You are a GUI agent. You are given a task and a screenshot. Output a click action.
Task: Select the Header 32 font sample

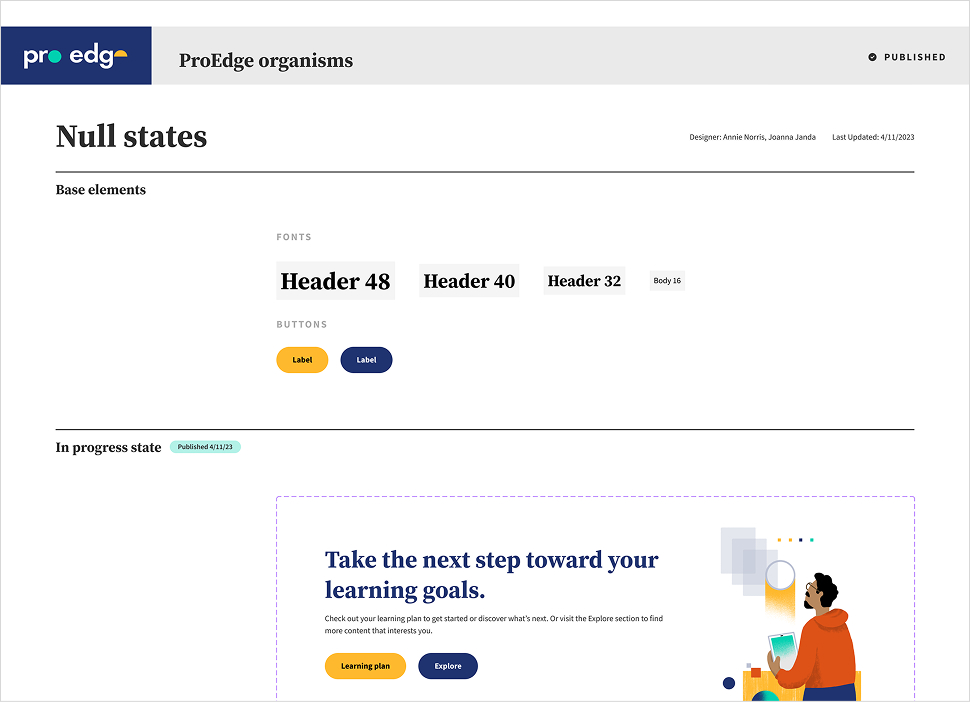[x=584, y=281]
